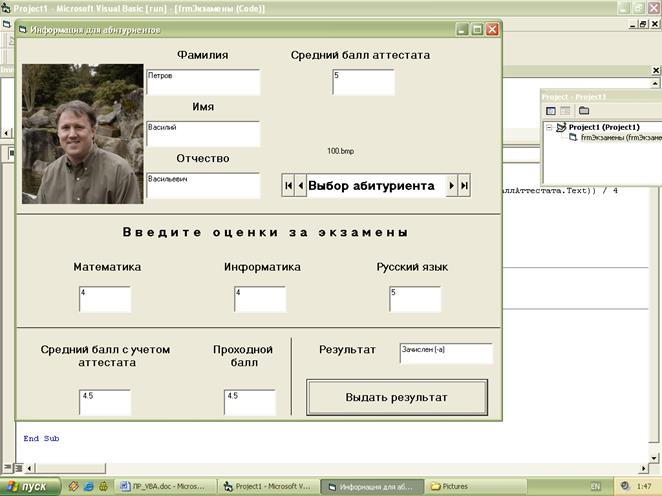This screenshot has height=496, width=662.
Task: Jump to last record in data control
Action: pyautogui.click(x=464, y=186)
